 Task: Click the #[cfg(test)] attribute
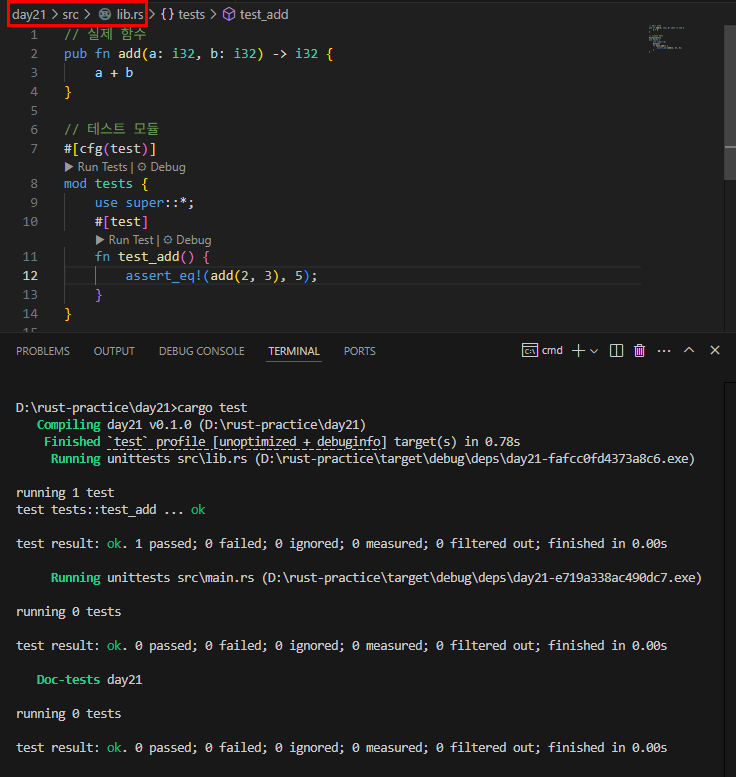click(x=110, y=149)
